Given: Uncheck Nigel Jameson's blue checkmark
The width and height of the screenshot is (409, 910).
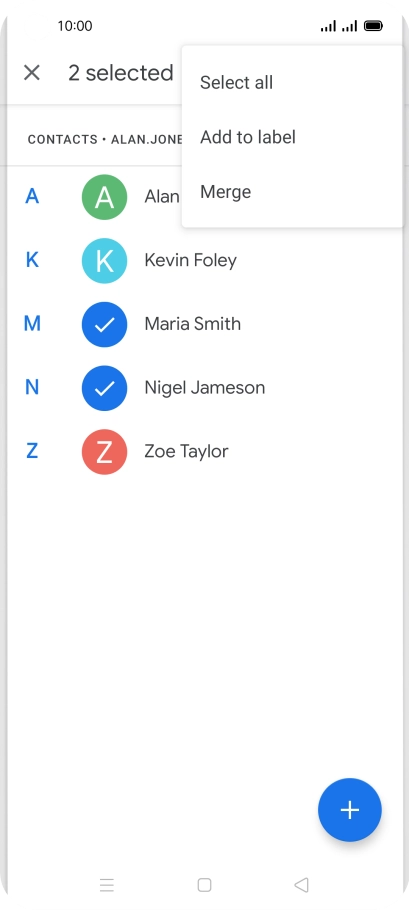Looking at the screenshot, I should coord(104,388).
